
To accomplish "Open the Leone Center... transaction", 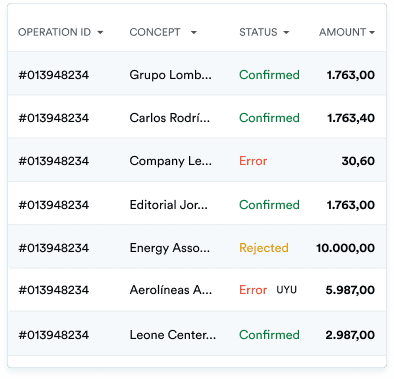I will (x=197, y=334).
